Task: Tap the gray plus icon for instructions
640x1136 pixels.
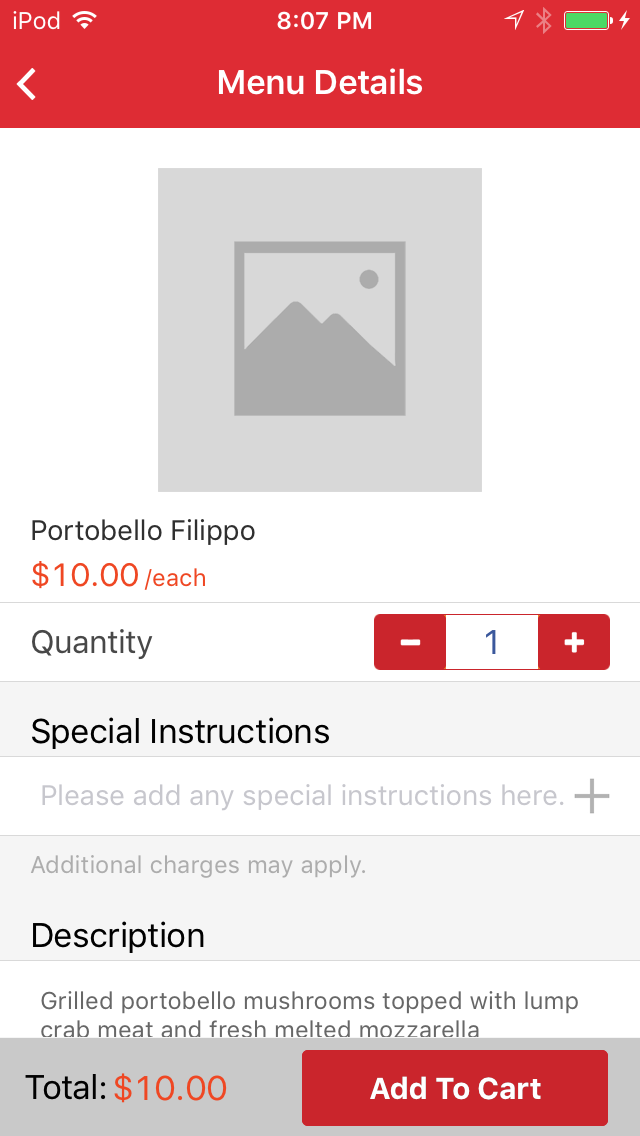Action: point(591,795)
